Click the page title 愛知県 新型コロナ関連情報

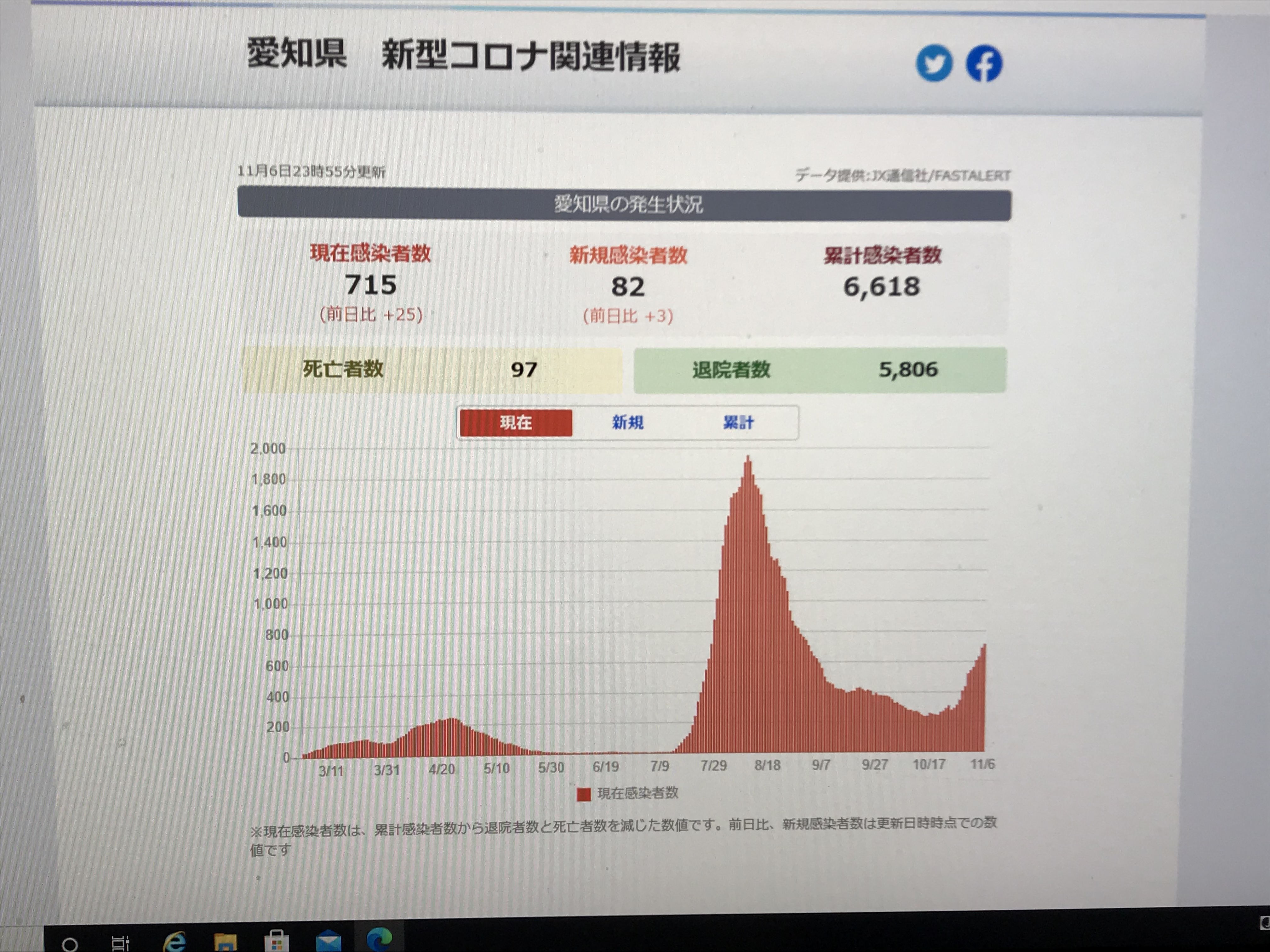pyautogui.click(x=463, y=55)
